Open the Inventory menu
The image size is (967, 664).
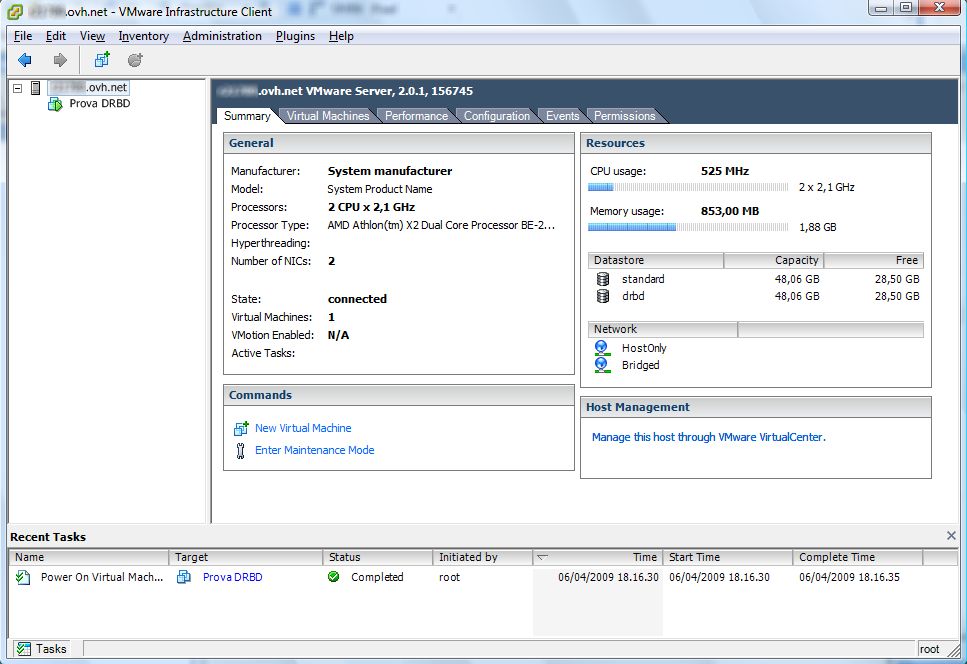pos(144,36)
